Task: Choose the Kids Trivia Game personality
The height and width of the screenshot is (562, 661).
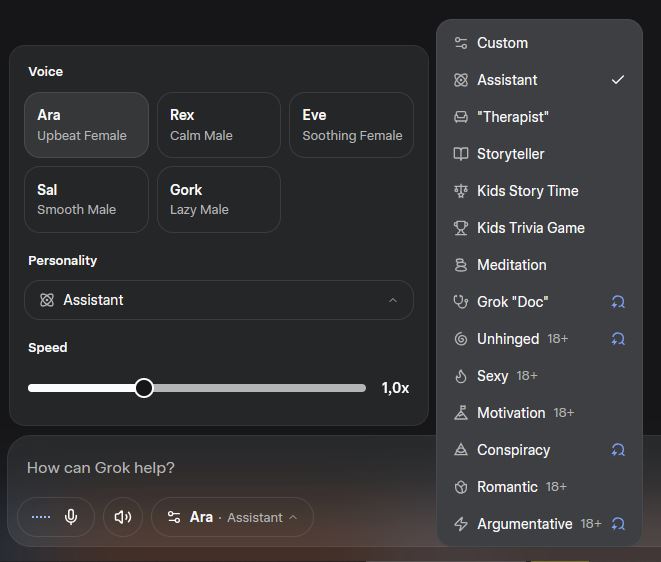Action: 540,228
